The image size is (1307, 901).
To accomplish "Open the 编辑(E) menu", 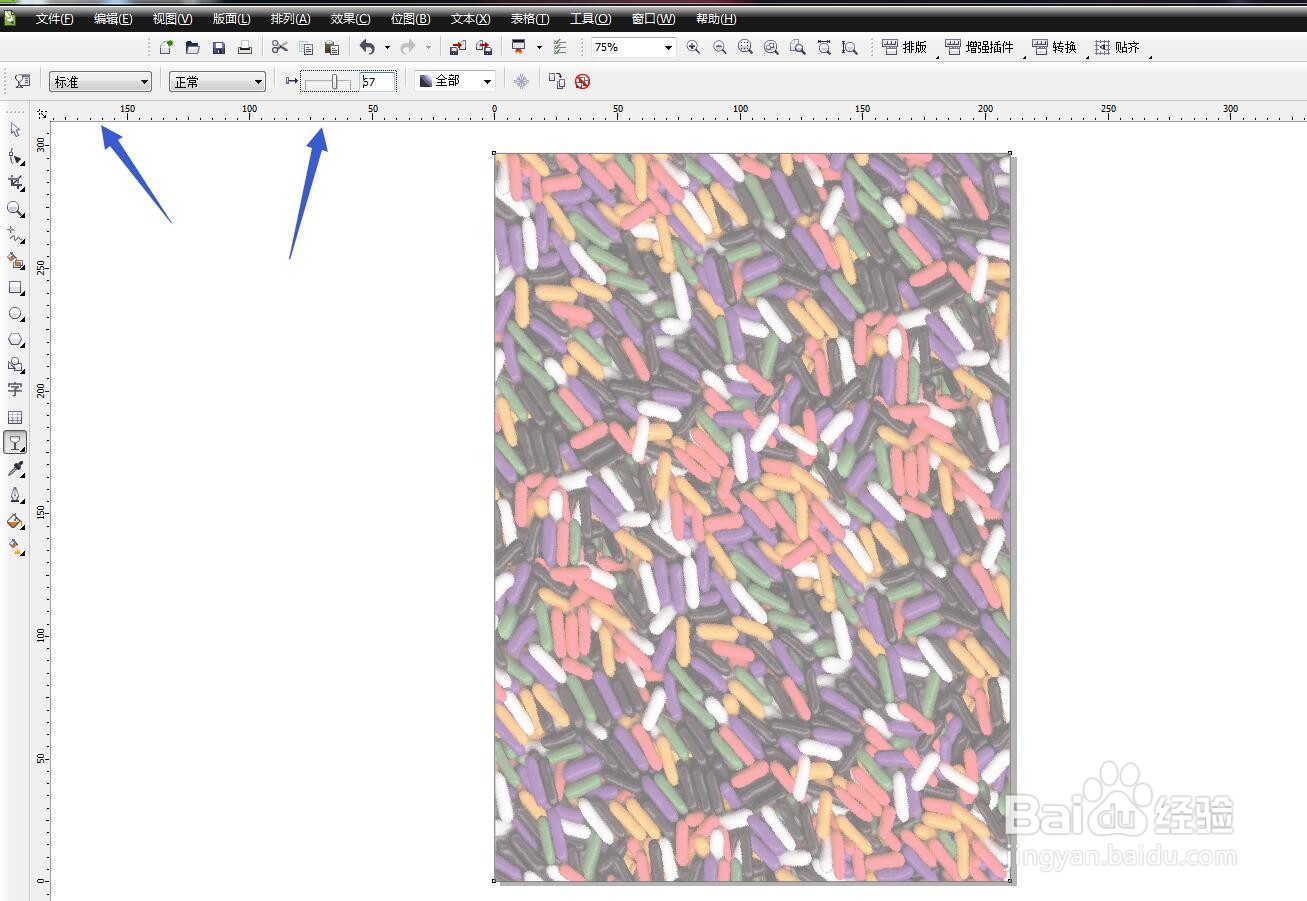I will pyautogui.click(x=113, y=19).
